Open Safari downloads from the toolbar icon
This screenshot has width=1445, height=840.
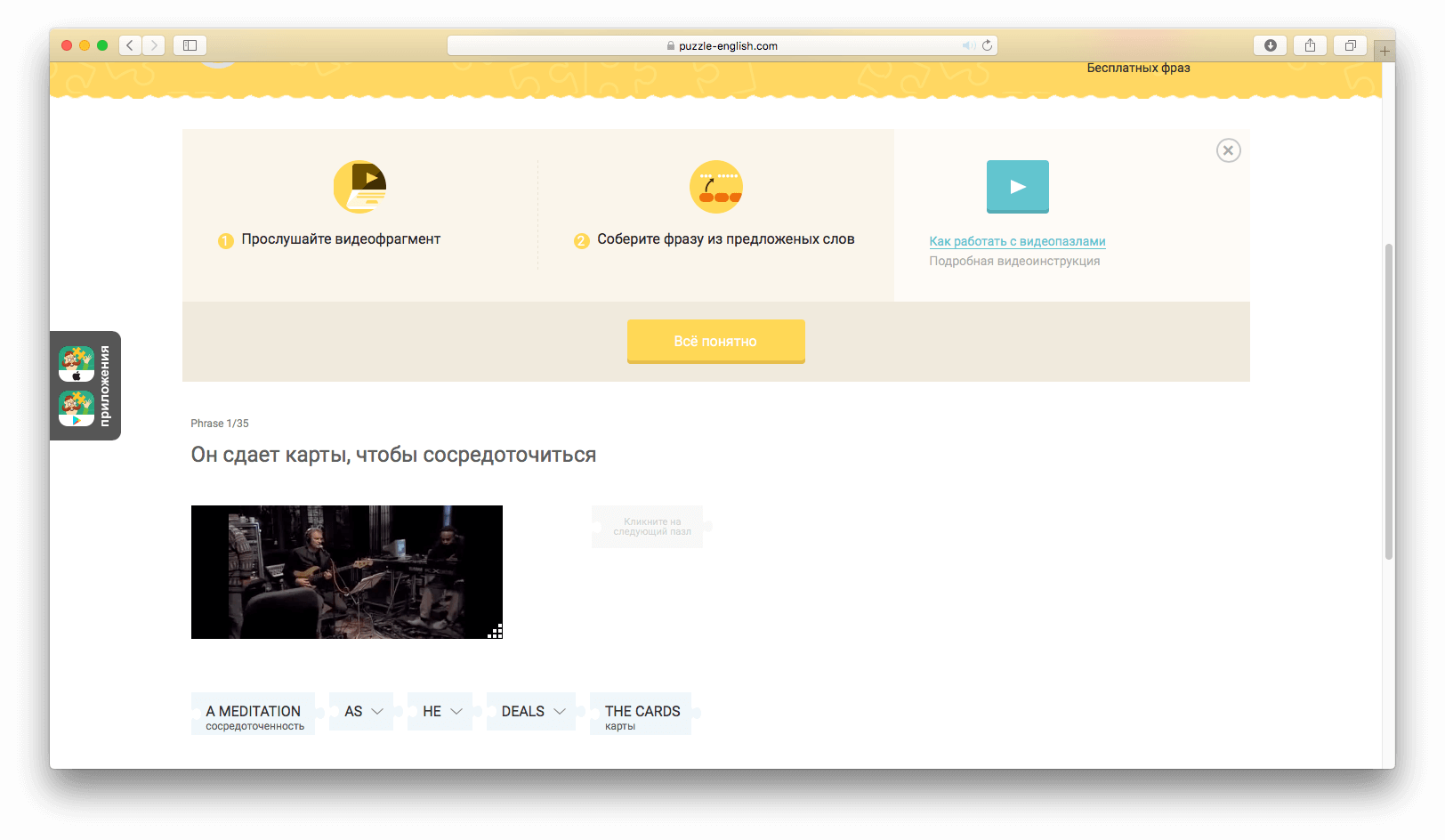tap(1270, 44)
